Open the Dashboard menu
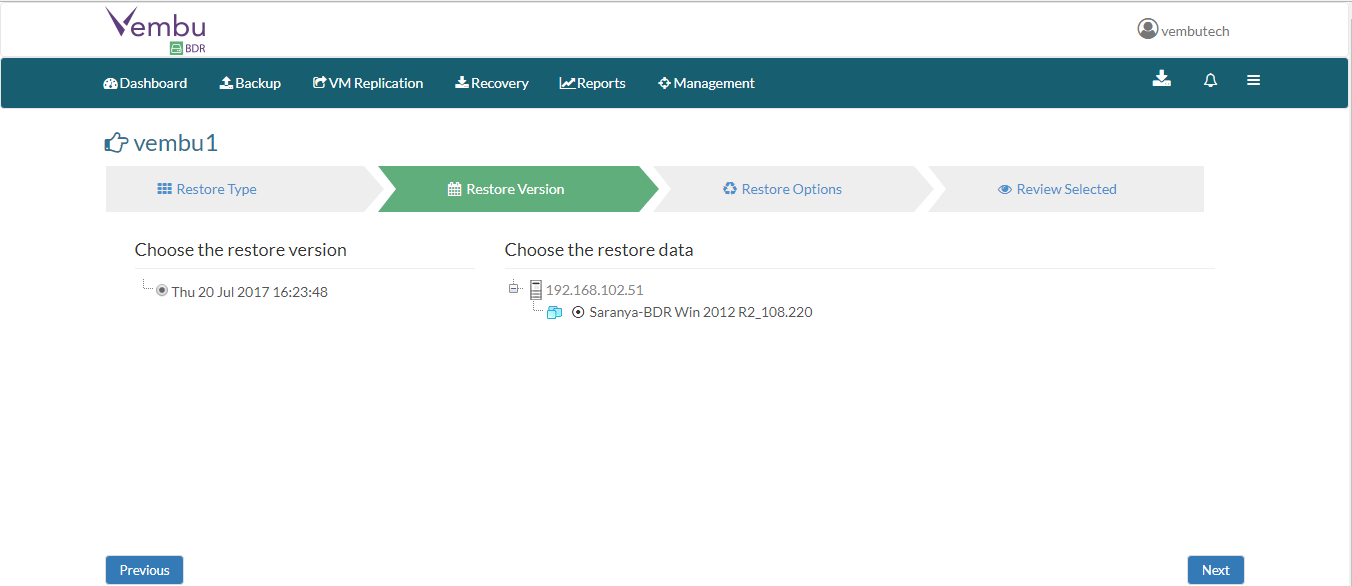This screenshot has height=586, width=1352. coord(145,83)
